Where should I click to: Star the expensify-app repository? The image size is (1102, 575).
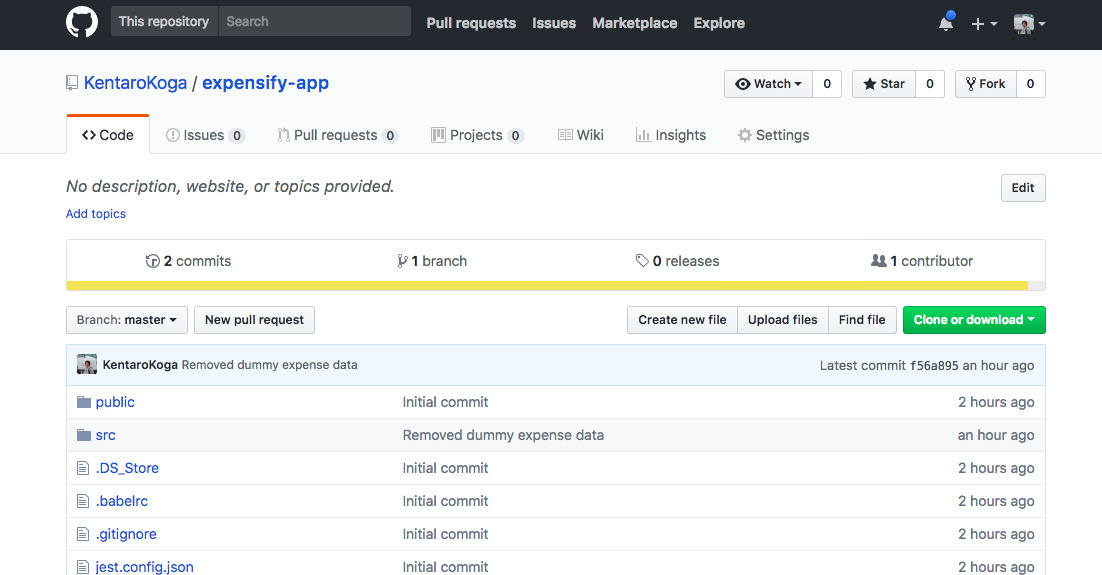(883, 84)
